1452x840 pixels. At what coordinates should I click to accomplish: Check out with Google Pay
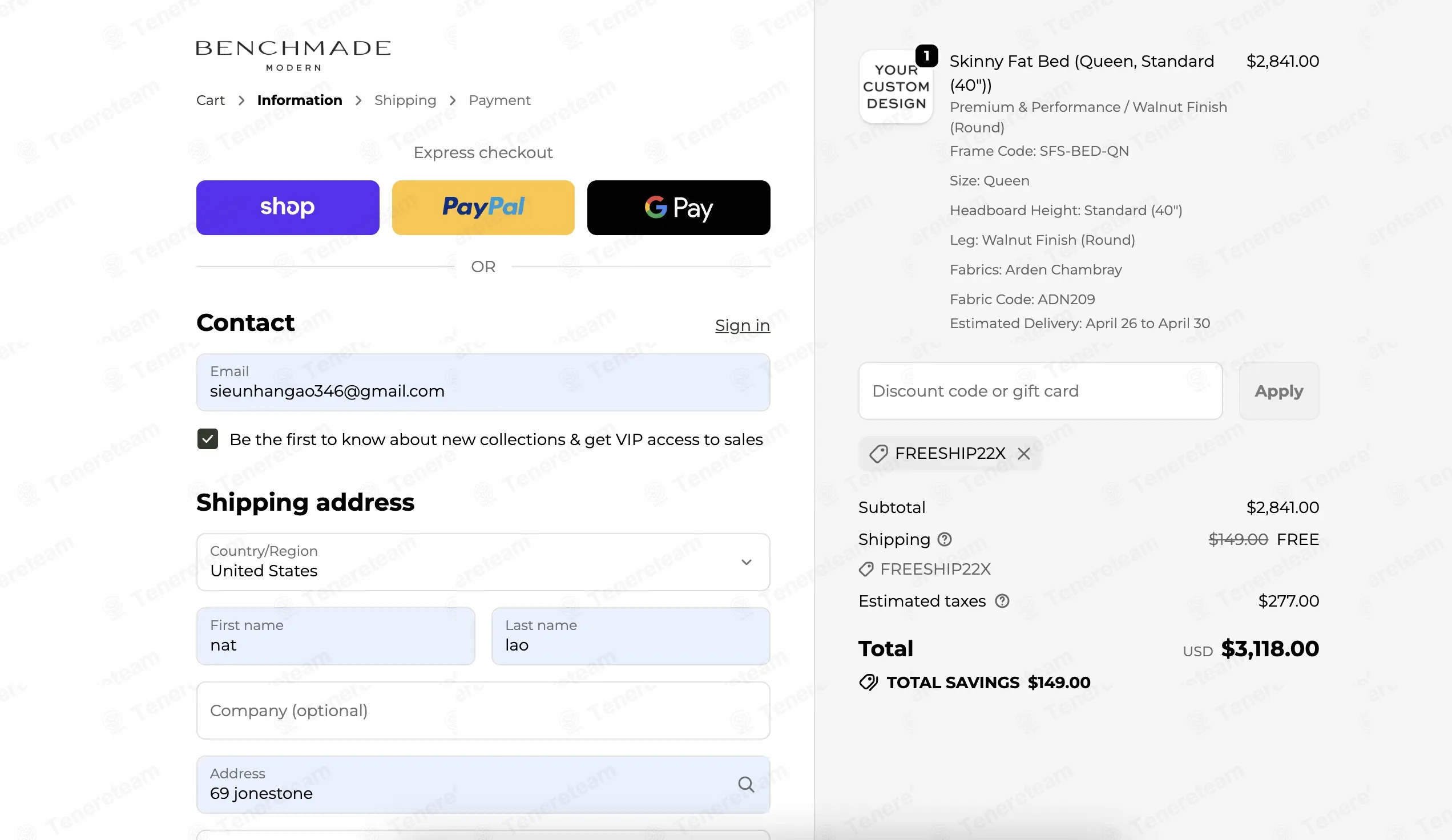pos(678,207)
